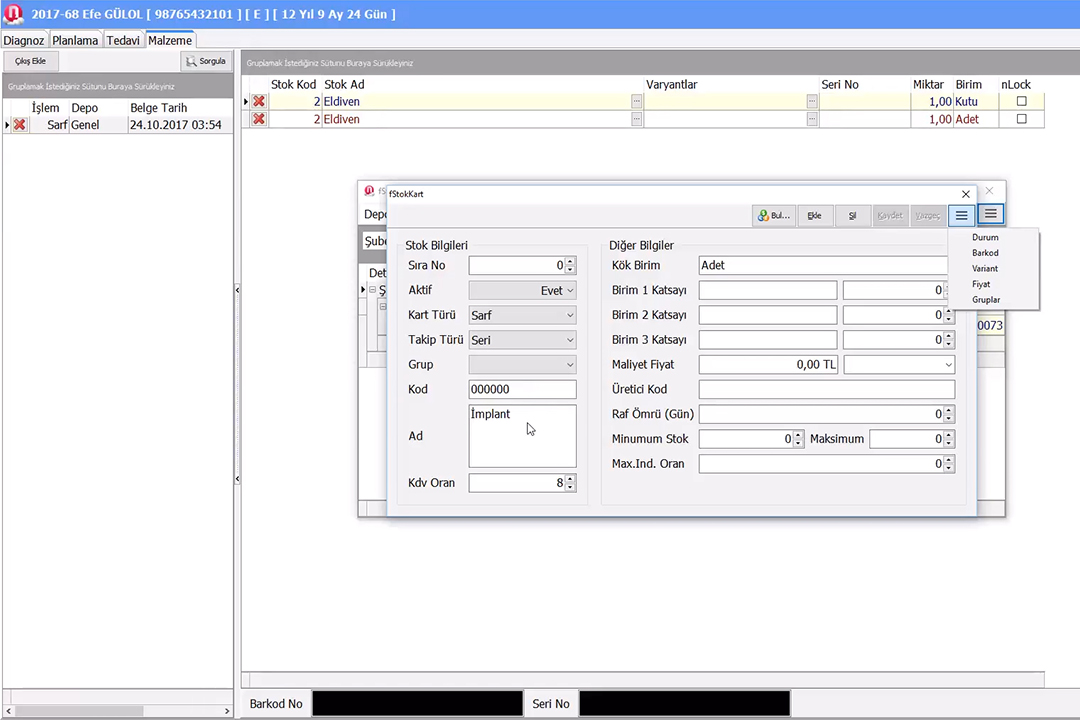This screenshot has height=720, width=1080.
Task: Sort by the Belge Tarih column header
Action: (x=158, y=107)
